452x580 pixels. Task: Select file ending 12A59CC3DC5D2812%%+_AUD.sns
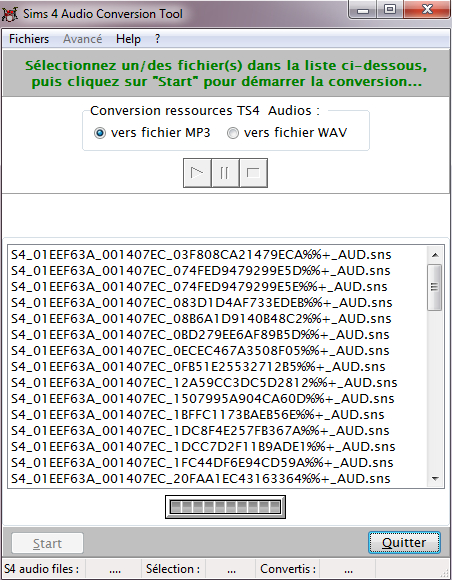218,382
